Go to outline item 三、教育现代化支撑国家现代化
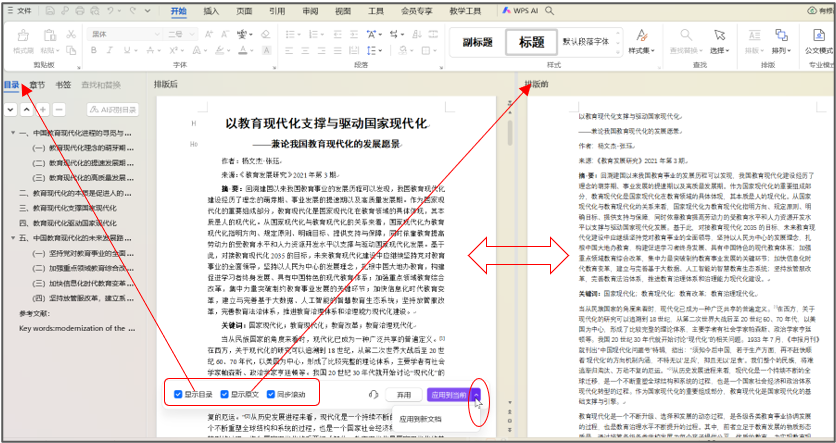Image resolution: width=836 pixels, height=443 pixels. tap(68, 208)
